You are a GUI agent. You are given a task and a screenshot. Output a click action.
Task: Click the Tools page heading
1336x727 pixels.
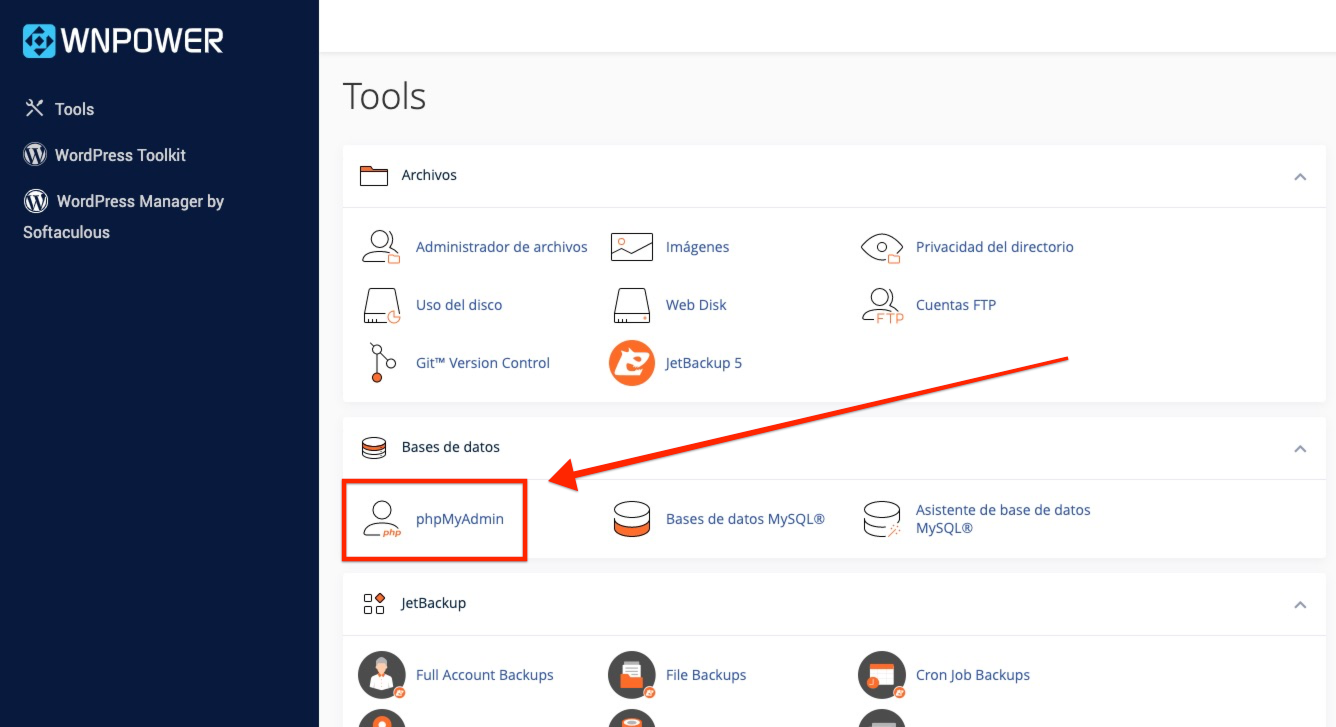[384, 97]
